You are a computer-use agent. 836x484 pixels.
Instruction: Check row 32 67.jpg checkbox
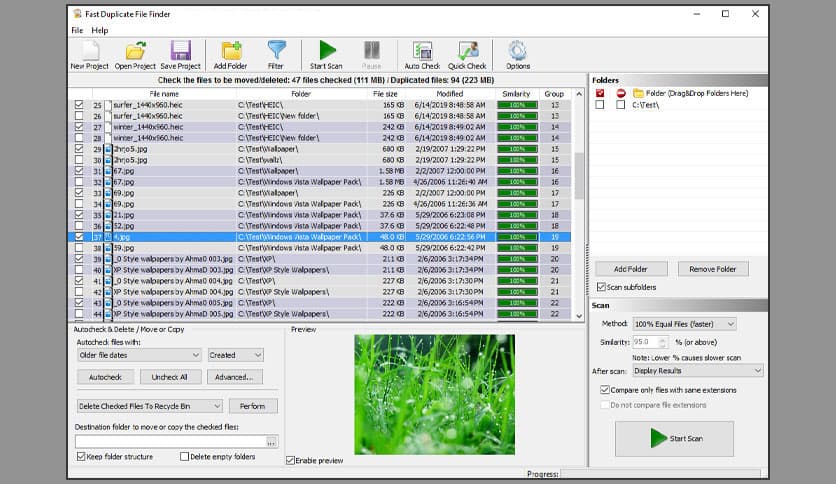click(x=79, y=182)
